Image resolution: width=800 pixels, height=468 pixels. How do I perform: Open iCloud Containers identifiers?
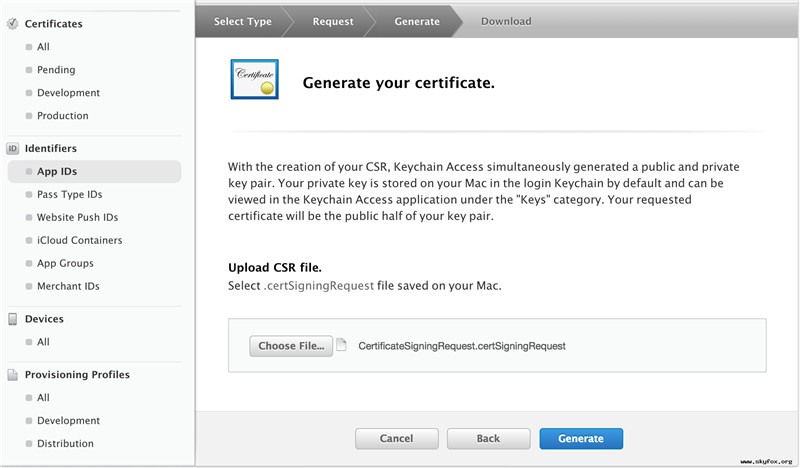coord(79,241)
